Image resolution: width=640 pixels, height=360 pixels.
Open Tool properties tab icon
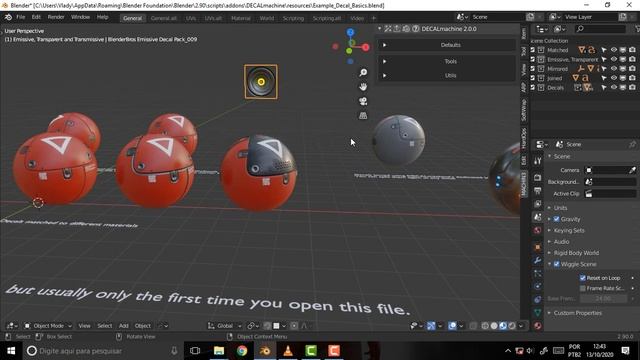point(538,161)
